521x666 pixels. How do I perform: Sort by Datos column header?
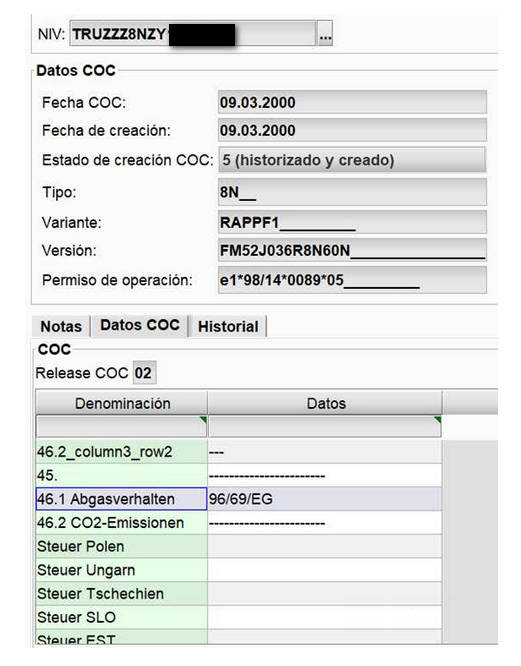[x=325, y=403]
